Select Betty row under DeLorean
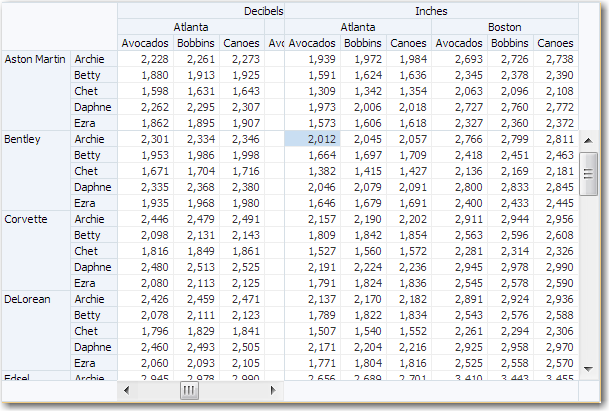Screen dimensions: 609x411 (x=94, y=315)
